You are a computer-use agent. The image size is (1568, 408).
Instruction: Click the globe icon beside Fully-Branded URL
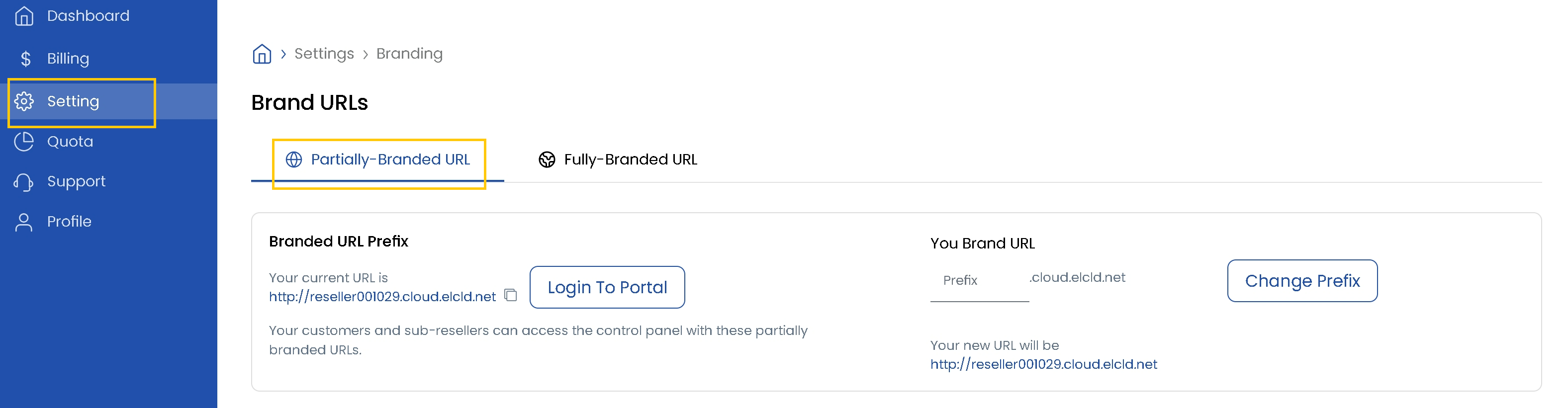coord(546,160)
